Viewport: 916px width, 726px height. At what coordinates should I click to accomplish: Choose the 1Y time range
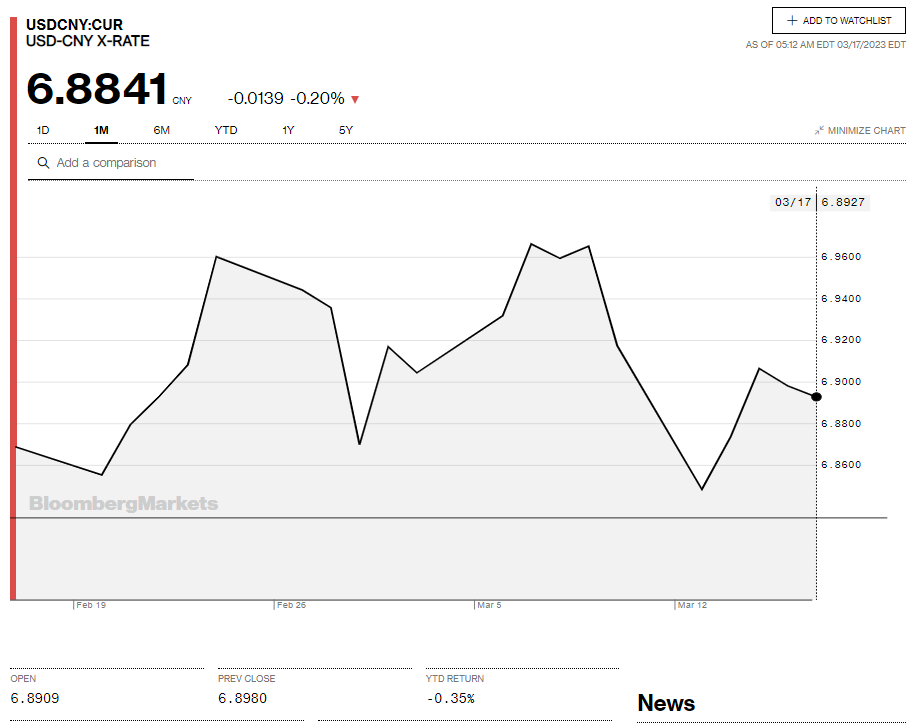pos(288,130)
